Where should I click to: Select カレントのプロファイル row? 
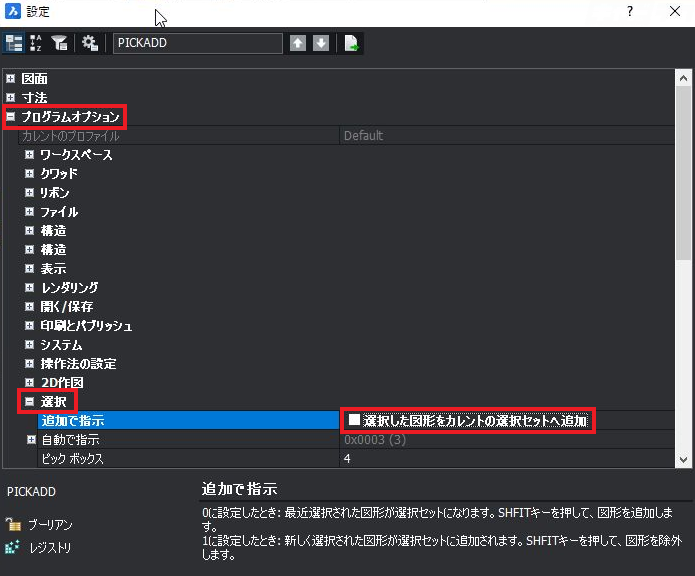pos(179,136)
